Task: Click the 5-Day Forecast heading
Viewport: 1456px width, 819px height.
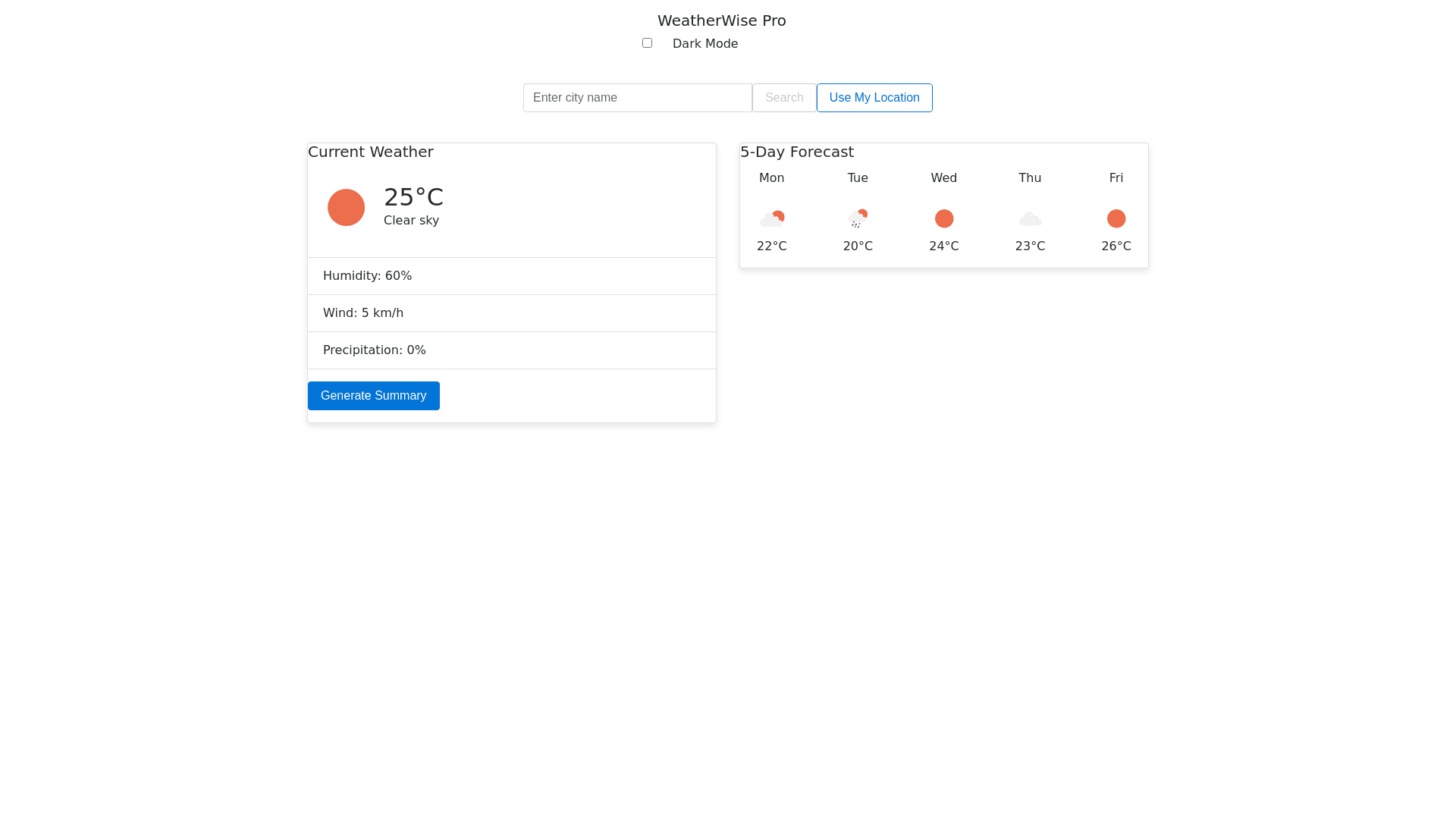Action: (796, 152)
